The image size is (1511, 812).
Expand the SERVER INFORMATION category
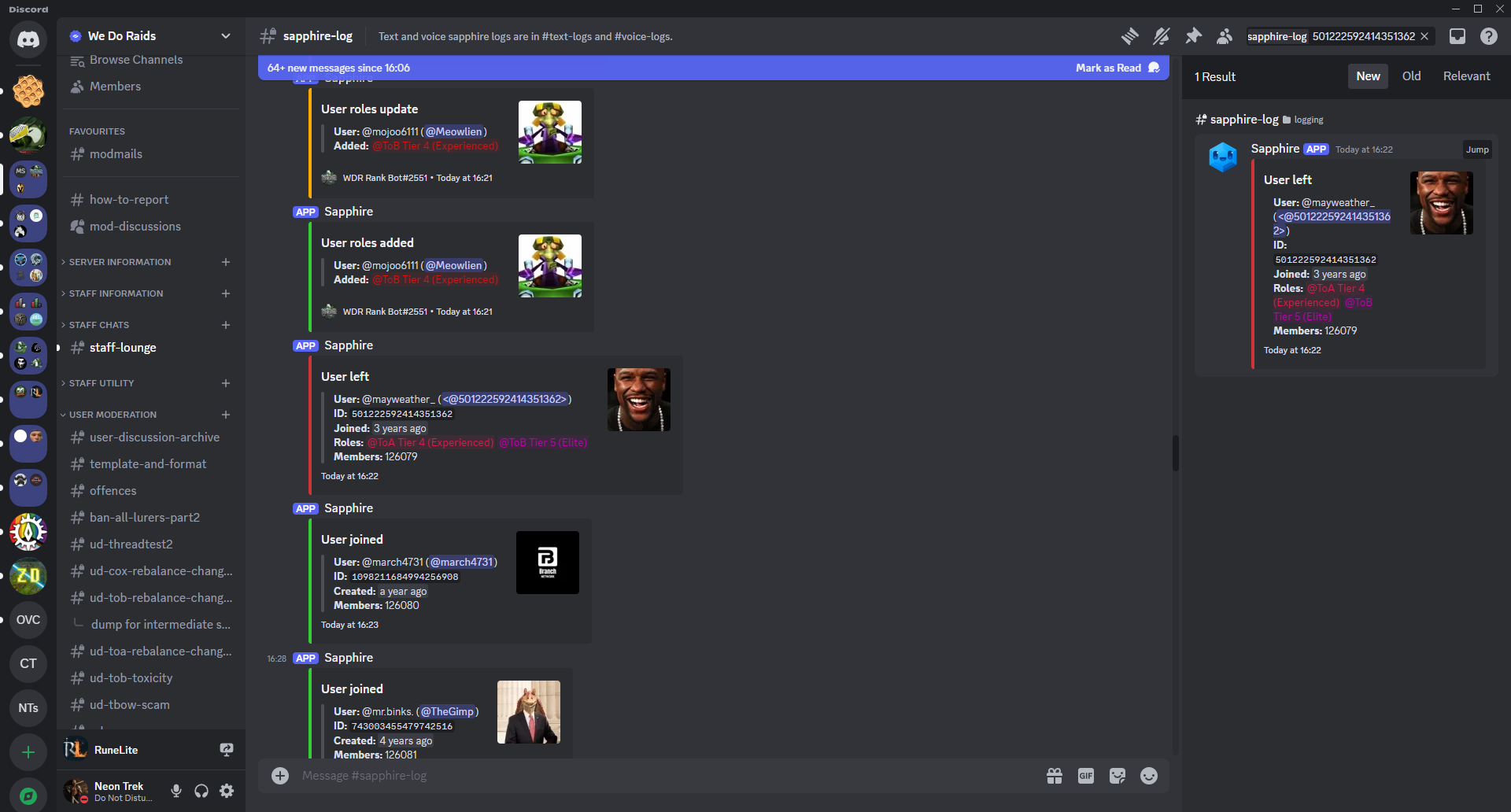(120, 262)
